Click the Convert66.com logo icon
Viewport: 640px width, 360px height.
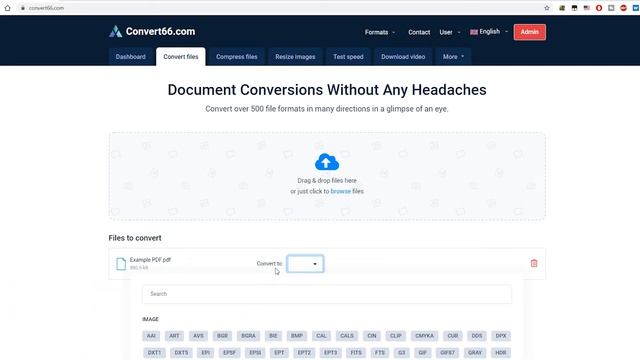click(x=116, y=31)
